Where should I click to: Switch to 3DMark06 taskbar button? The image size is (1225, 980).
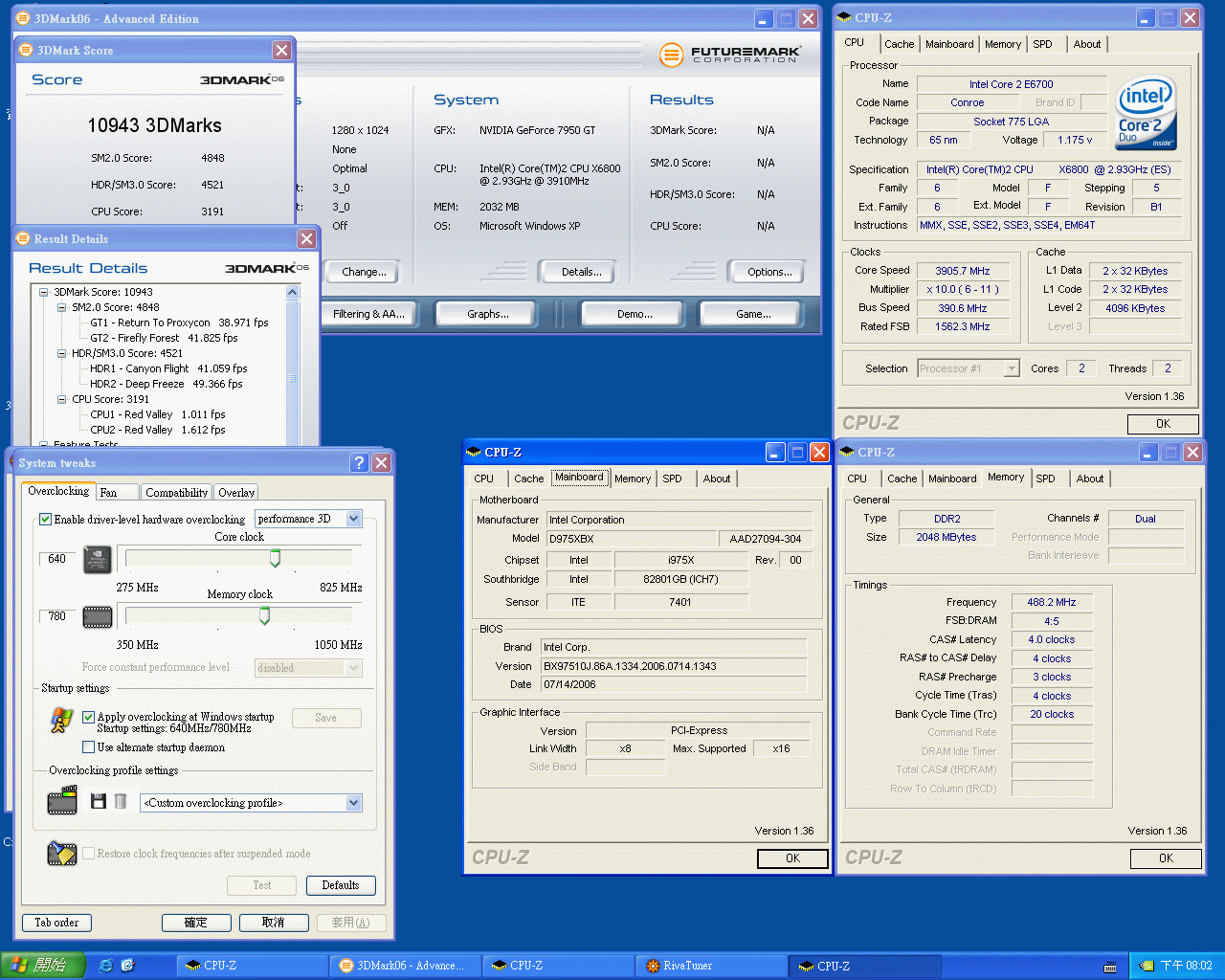point(404,966)
